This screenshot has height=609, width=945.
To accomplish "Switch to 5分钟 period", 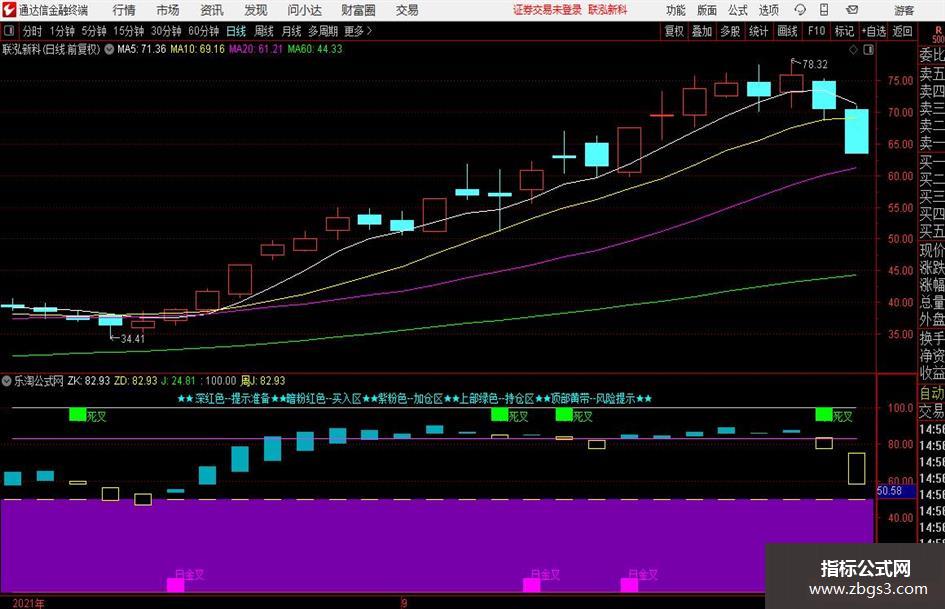I will (94, 31).
